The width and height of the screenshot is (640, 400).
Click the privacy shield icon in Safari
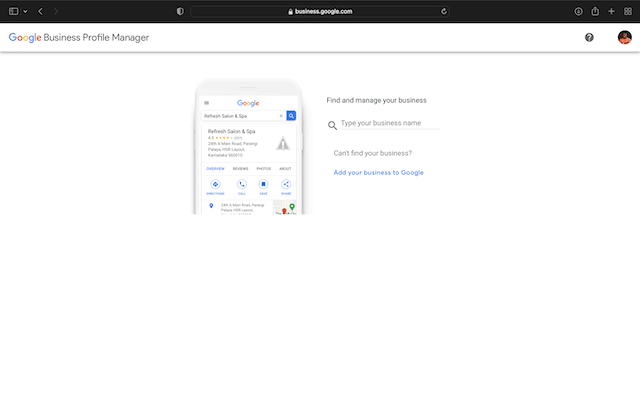point(180,11)
